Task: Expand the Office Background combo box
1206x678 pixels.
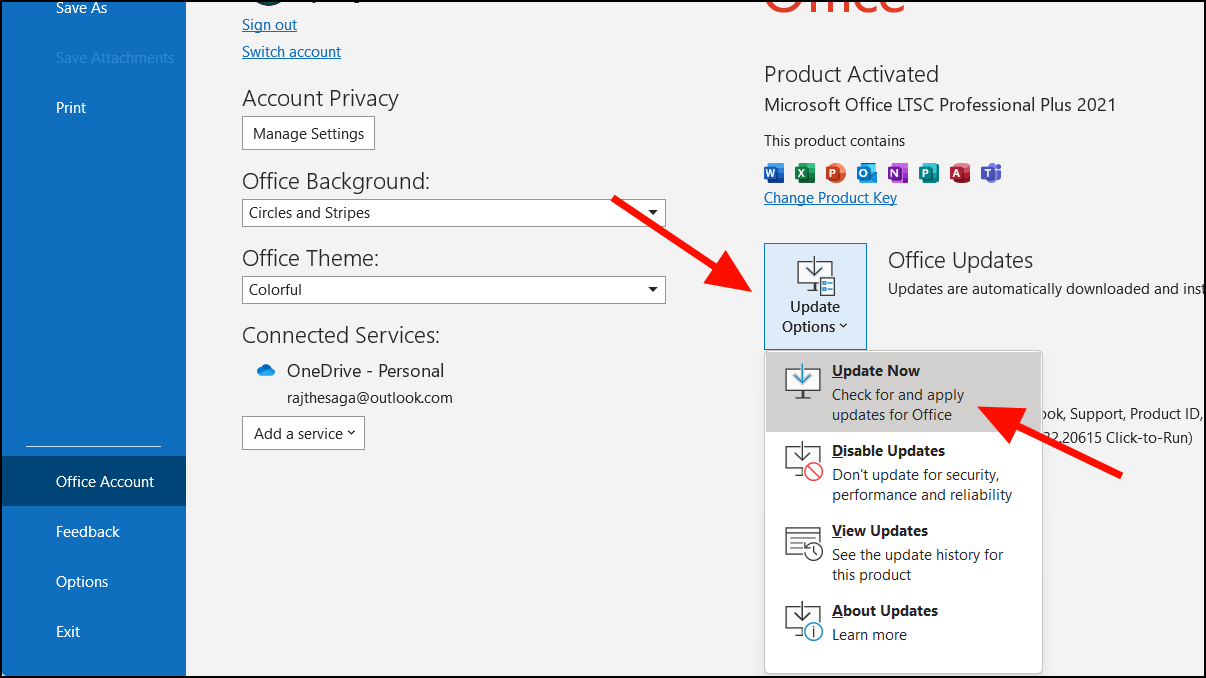Action: tap(454, 213)
